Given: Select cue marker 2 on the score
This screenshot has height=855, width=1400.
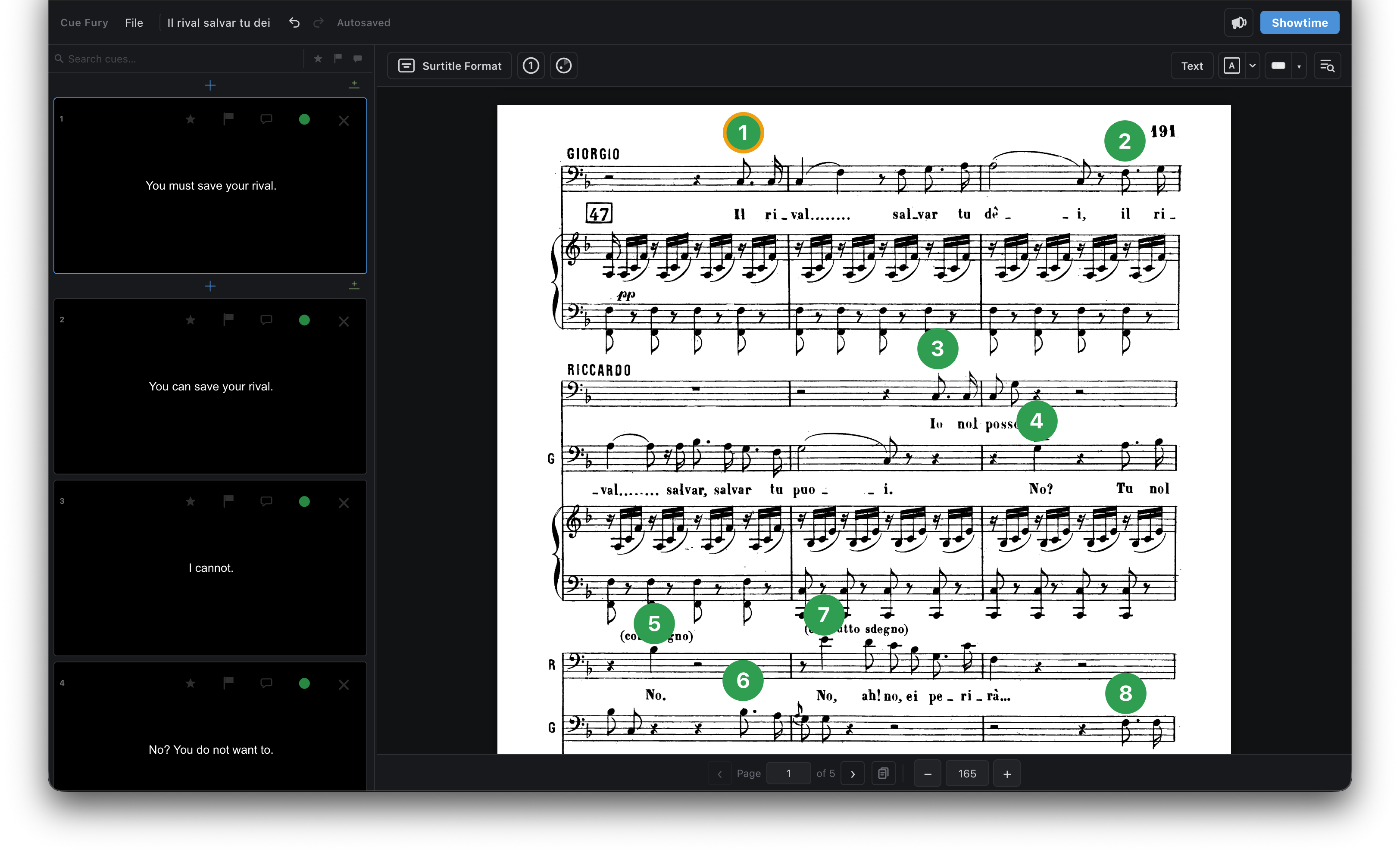Looking at the screenshot, I should point(1125,141).
